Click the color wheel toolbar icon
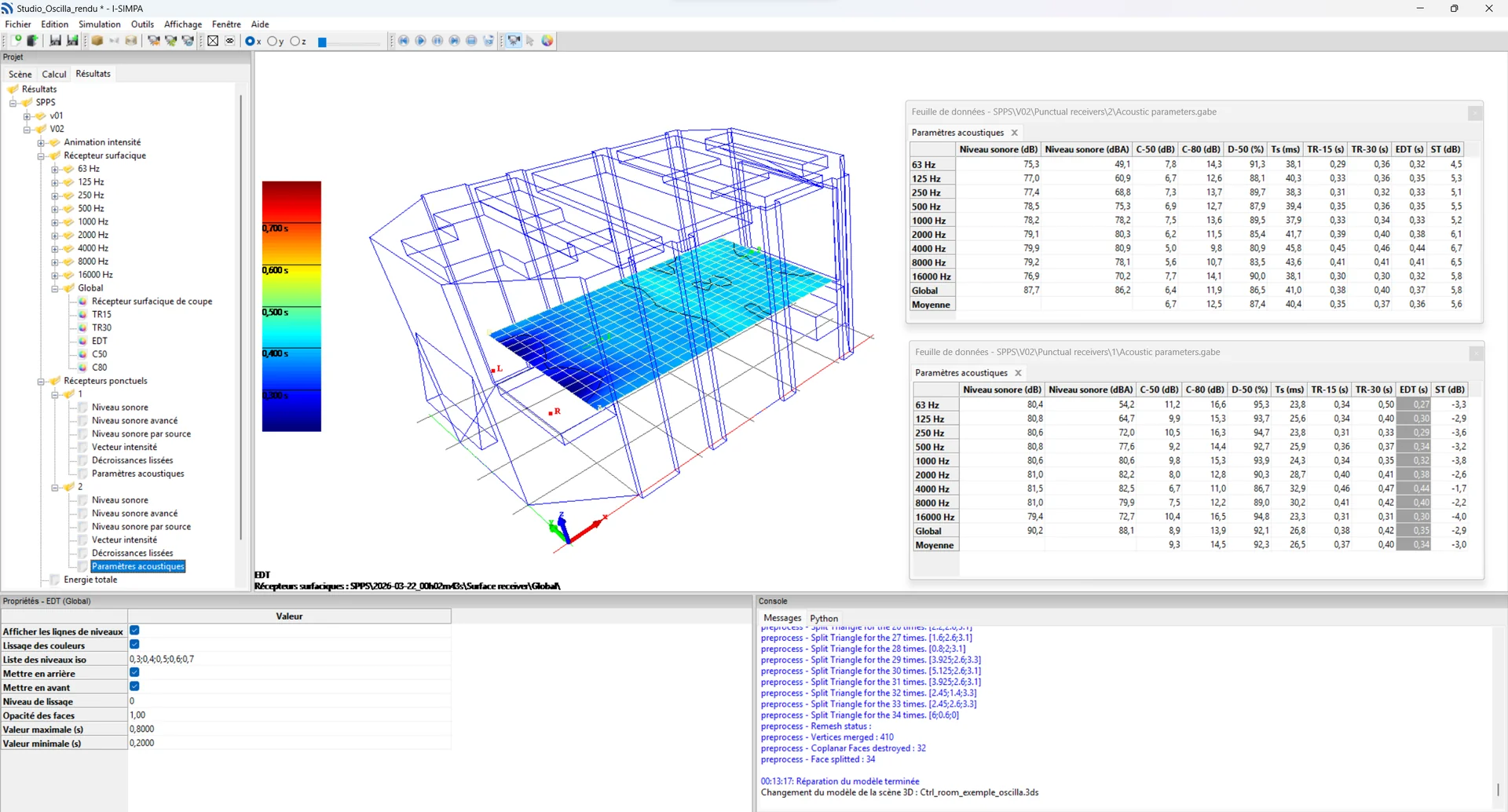The height and width of the screenshot is (812, 1508). point(547,41)
